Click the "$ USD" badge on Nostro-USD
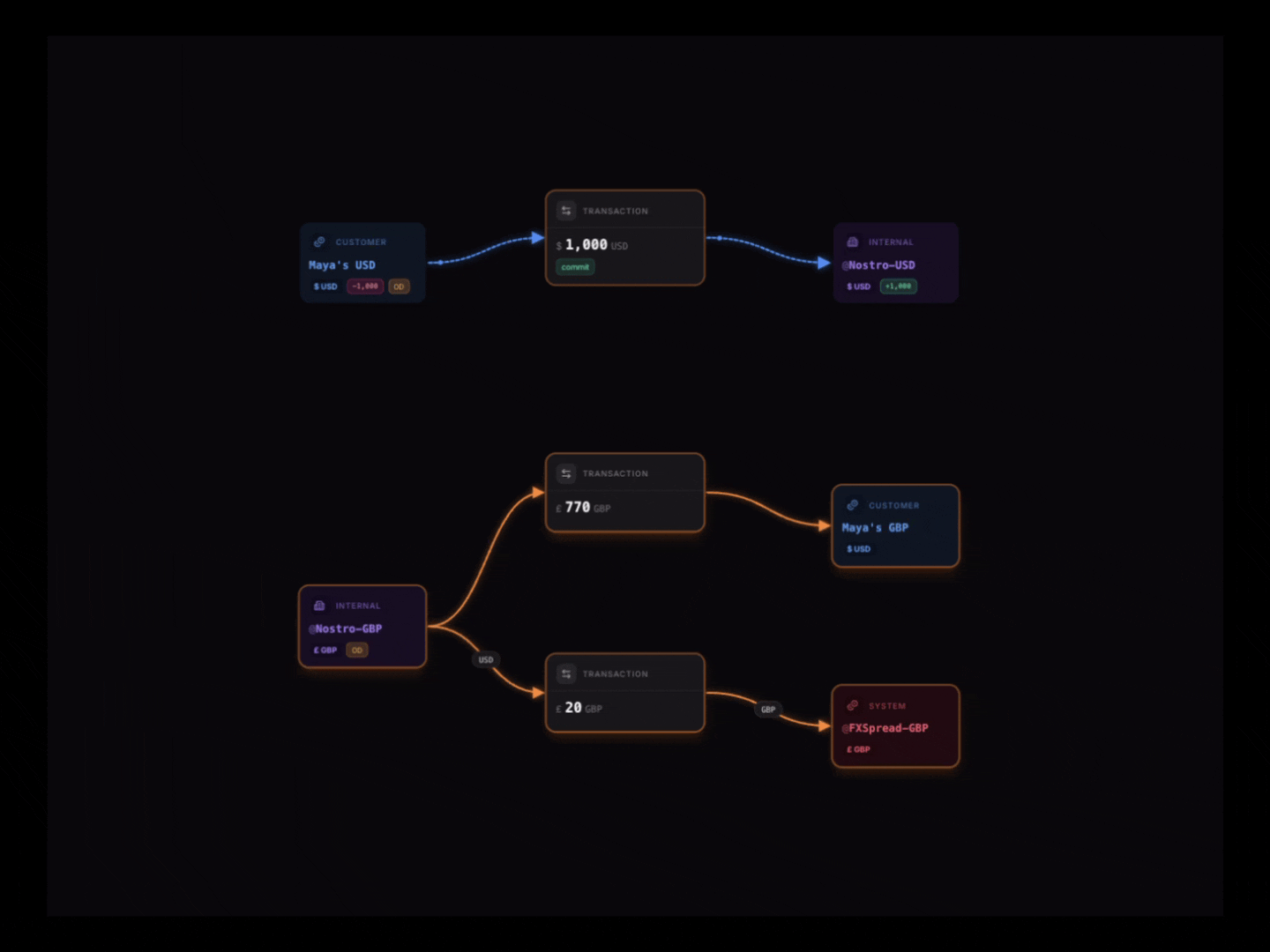 point(858,286)
